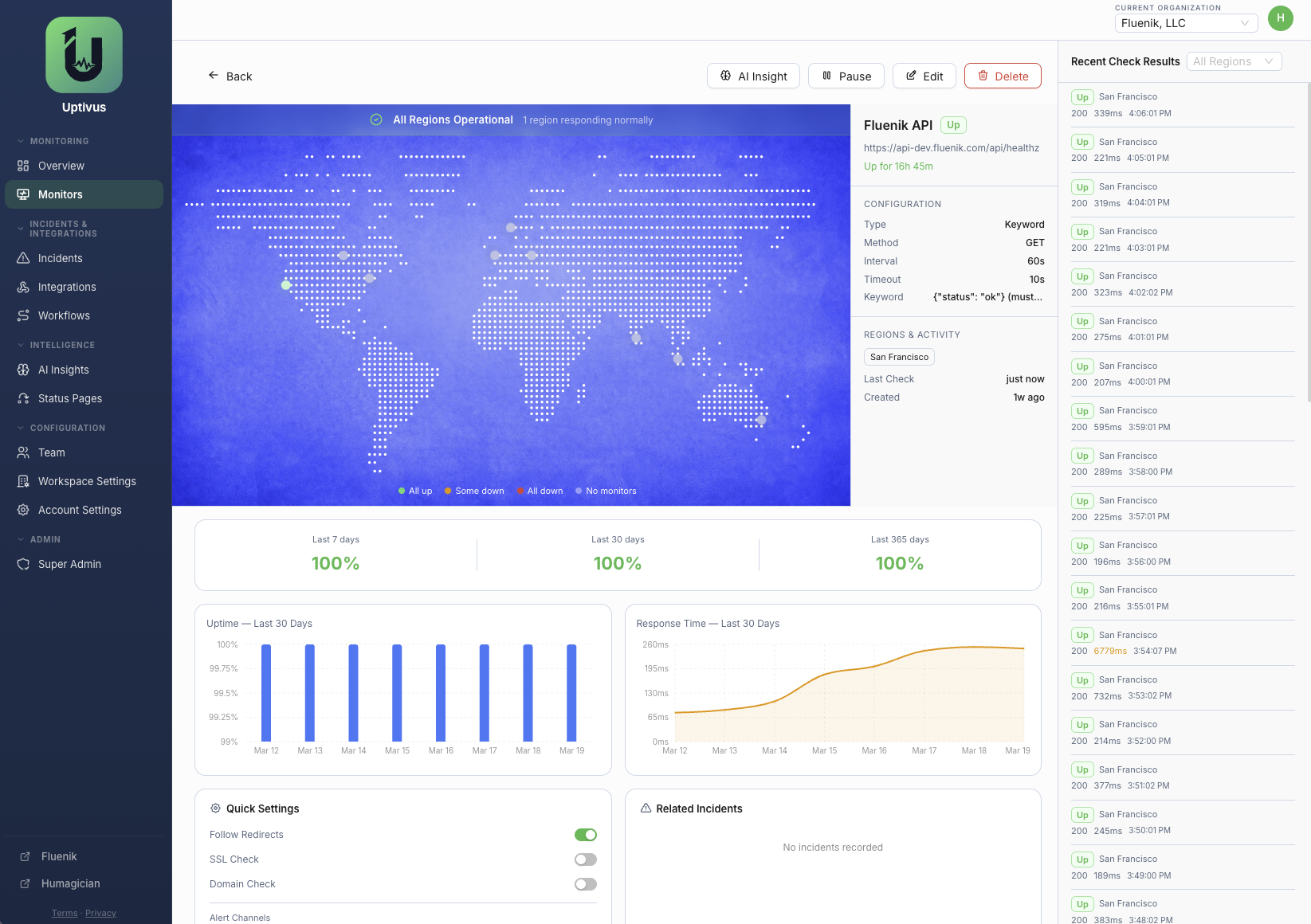
Task: Click the Account Settings gear icon
Action: (23, 510)
